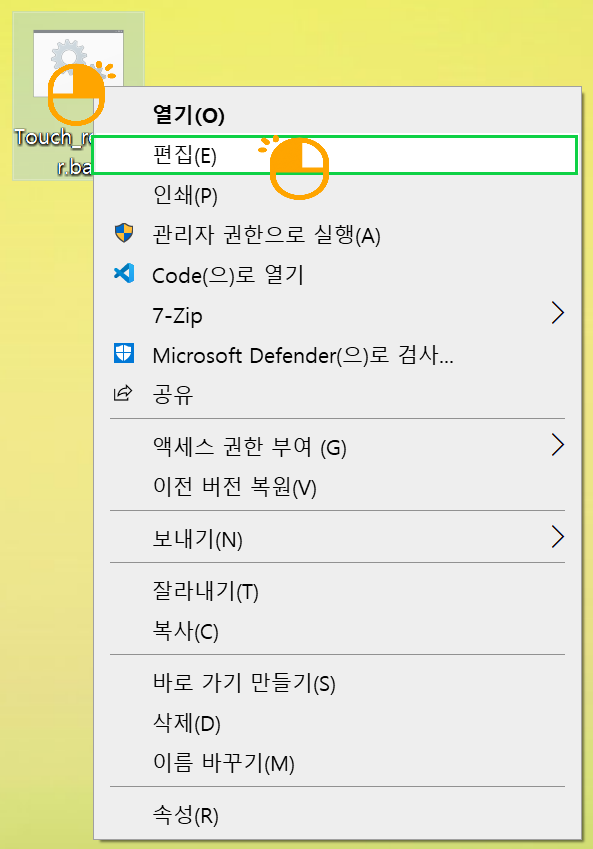593x849 pixels.
Task: Expand the 7-Zip submenu arrow
Action: (558, 313)
